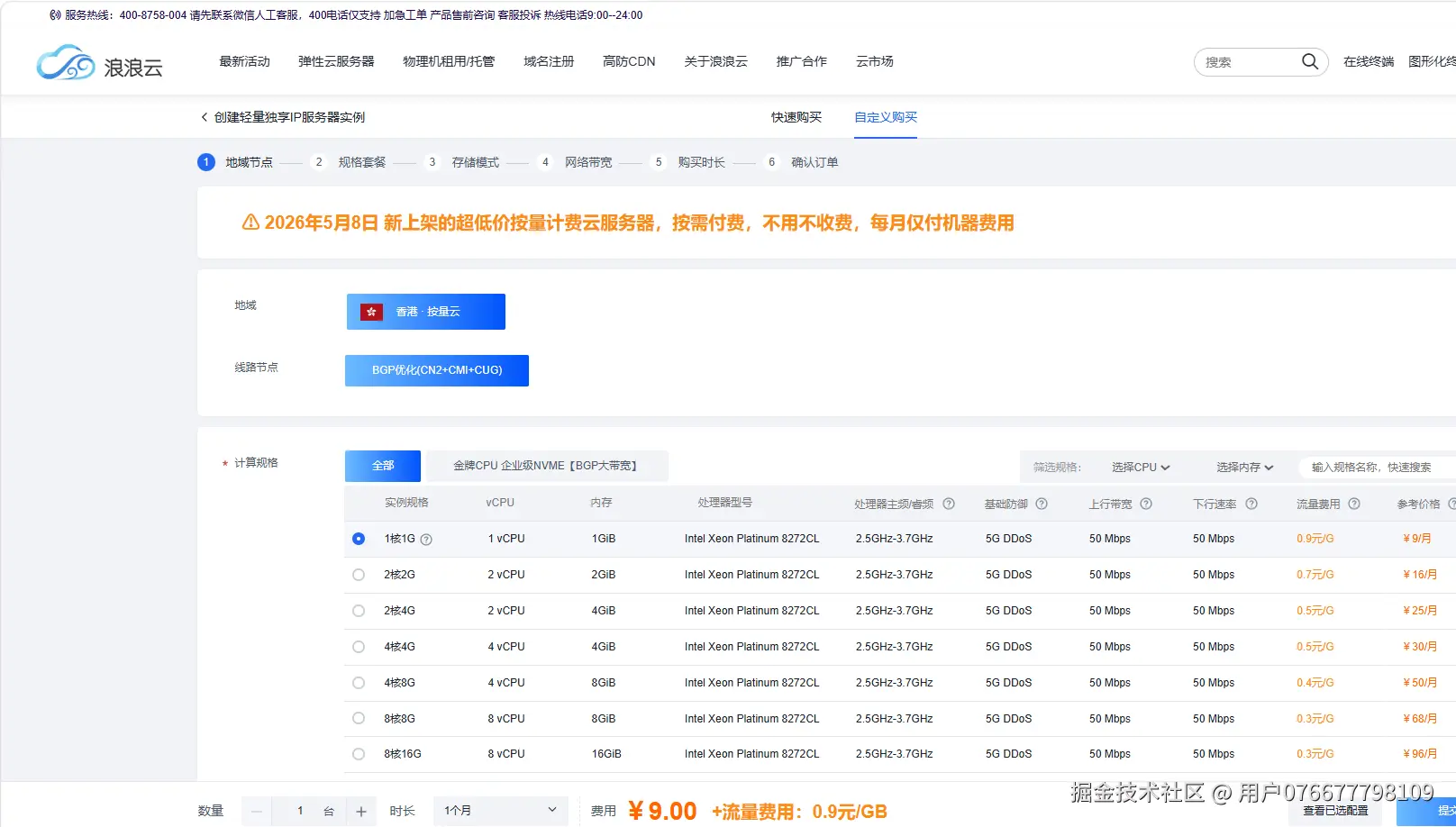The height and width of the screenshot is (827, 1456).
Task: Open the 推广合作 menu
Action: pyautogui.click(x=802, y=61)
